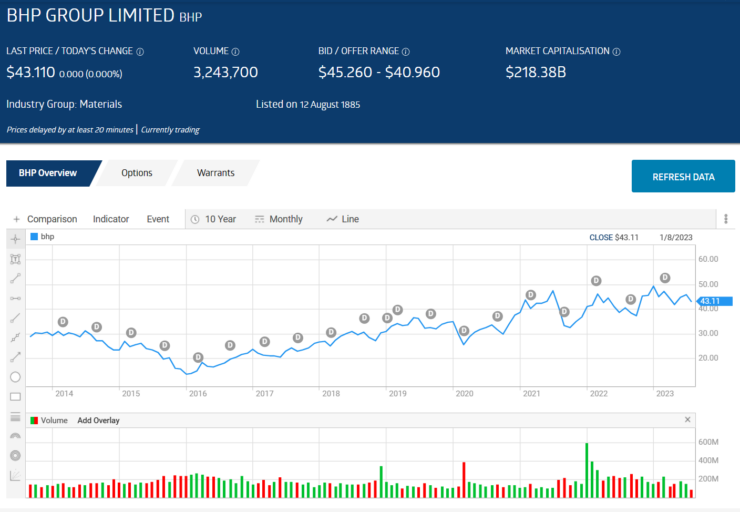Click the red-green Volume legend swatch
Screen dimensions: 740x512
34,420
